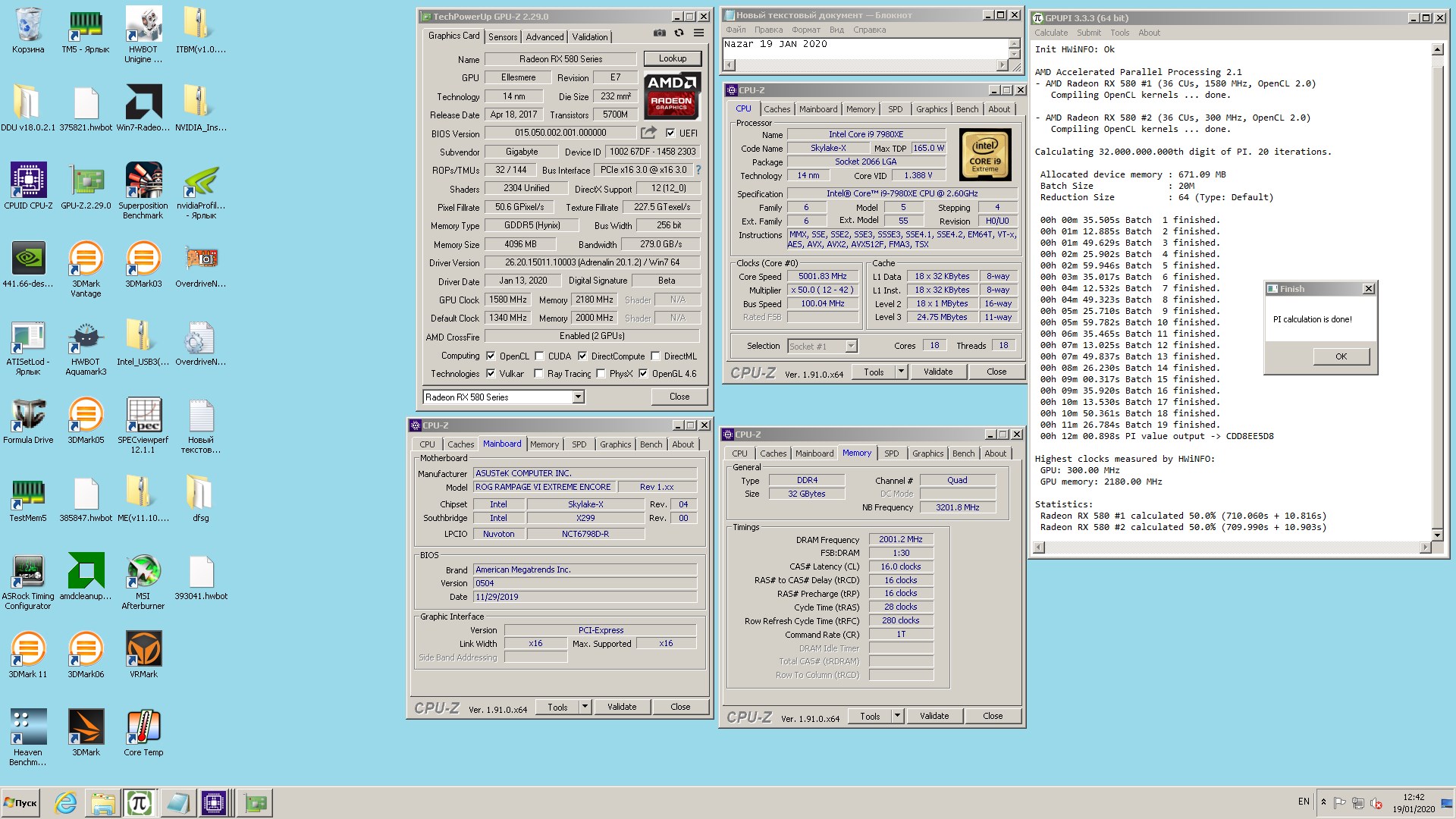The image size is (1456, 819).
Task: Launch MSI Afterburner desktop icon
Action: pyautogui.click(x=143, y=582)
